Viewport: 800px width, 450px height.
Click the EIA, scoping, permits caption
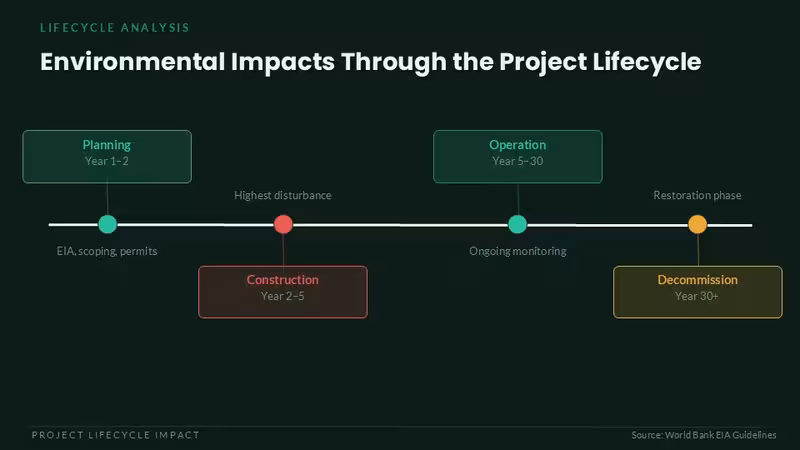[x=107, y=251]
